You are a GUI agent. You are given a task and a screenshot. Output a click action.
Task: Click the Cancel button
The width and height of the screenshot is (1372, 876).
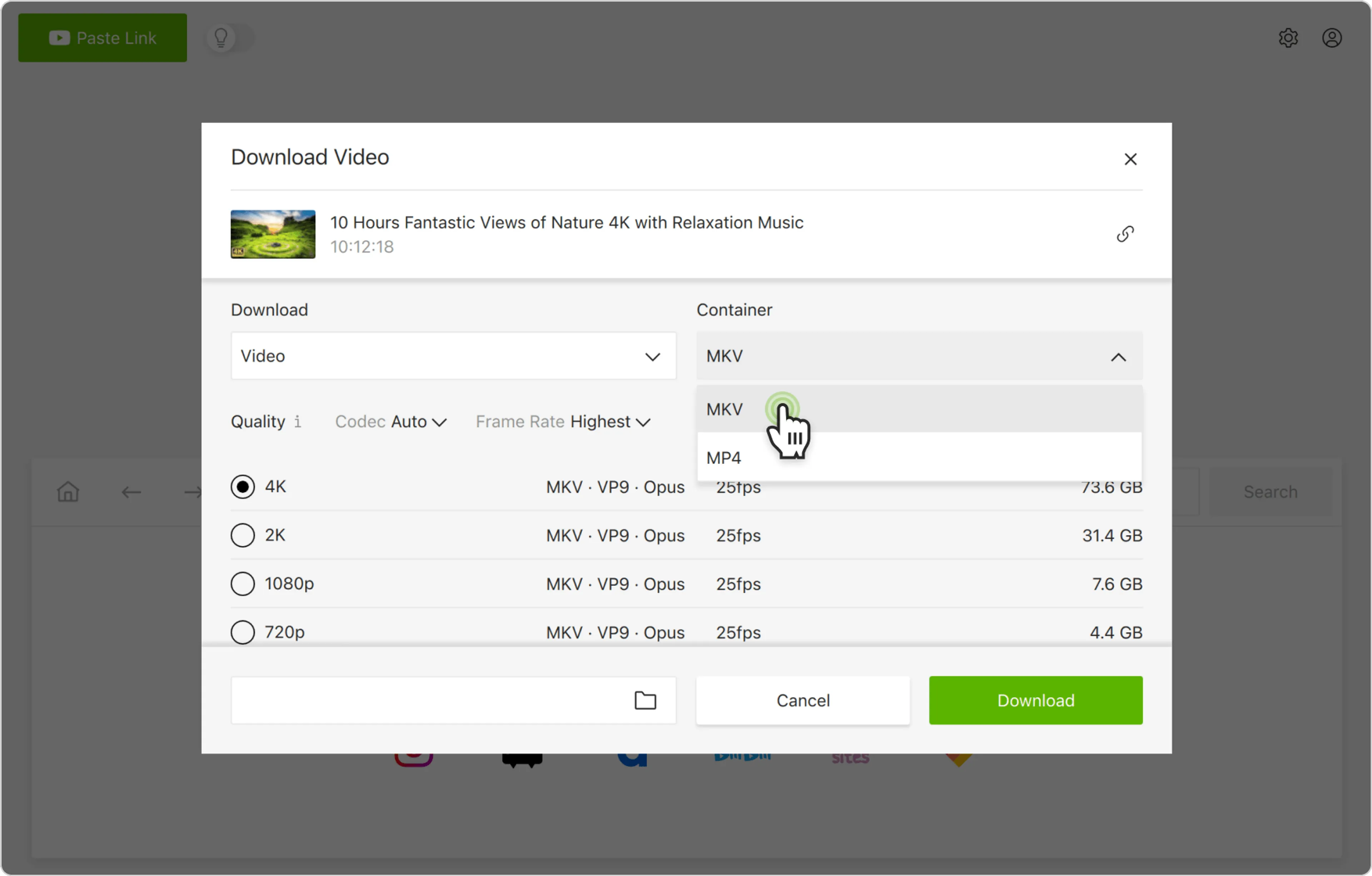pyautogui.click(x=802, y=700)
